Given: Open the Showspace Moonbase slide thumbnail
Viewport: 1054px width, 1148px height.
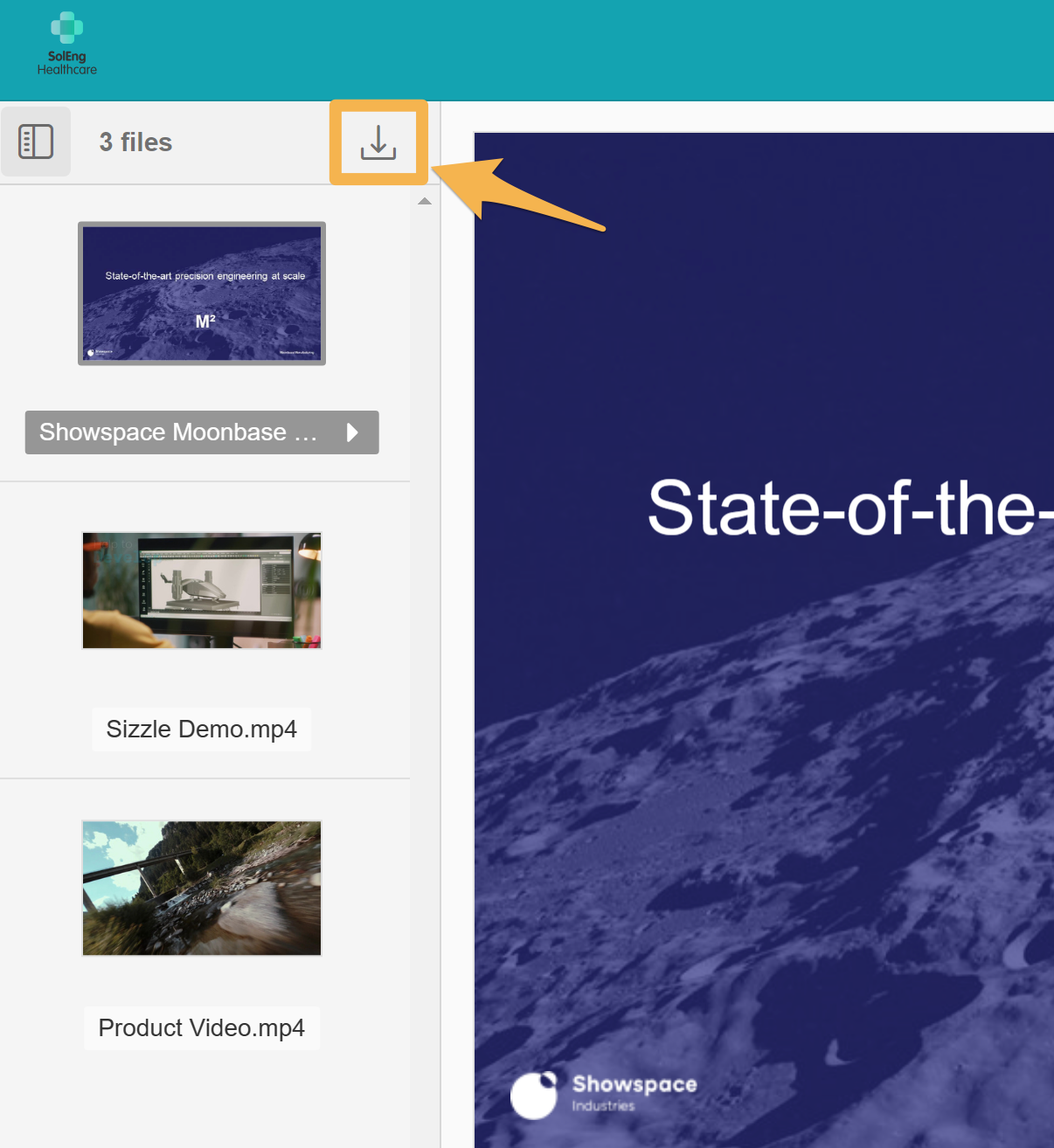Looking at the screenshot, I should pos(202,294).
